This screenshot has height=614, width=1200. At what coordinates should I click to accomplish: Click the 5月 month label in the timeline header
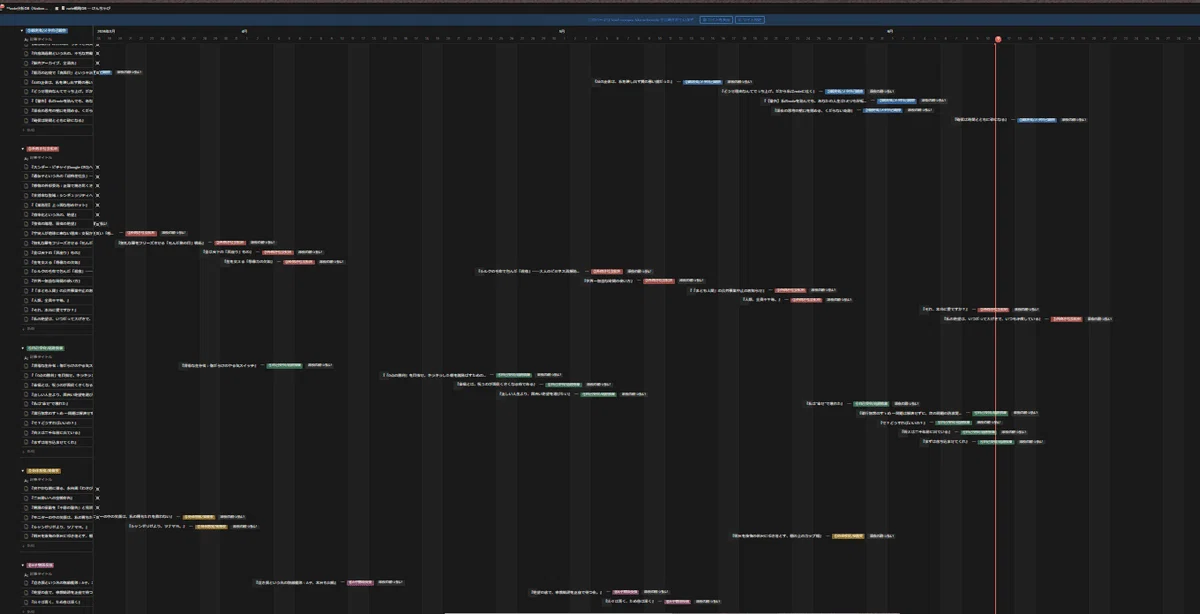(x=563, y=31)
